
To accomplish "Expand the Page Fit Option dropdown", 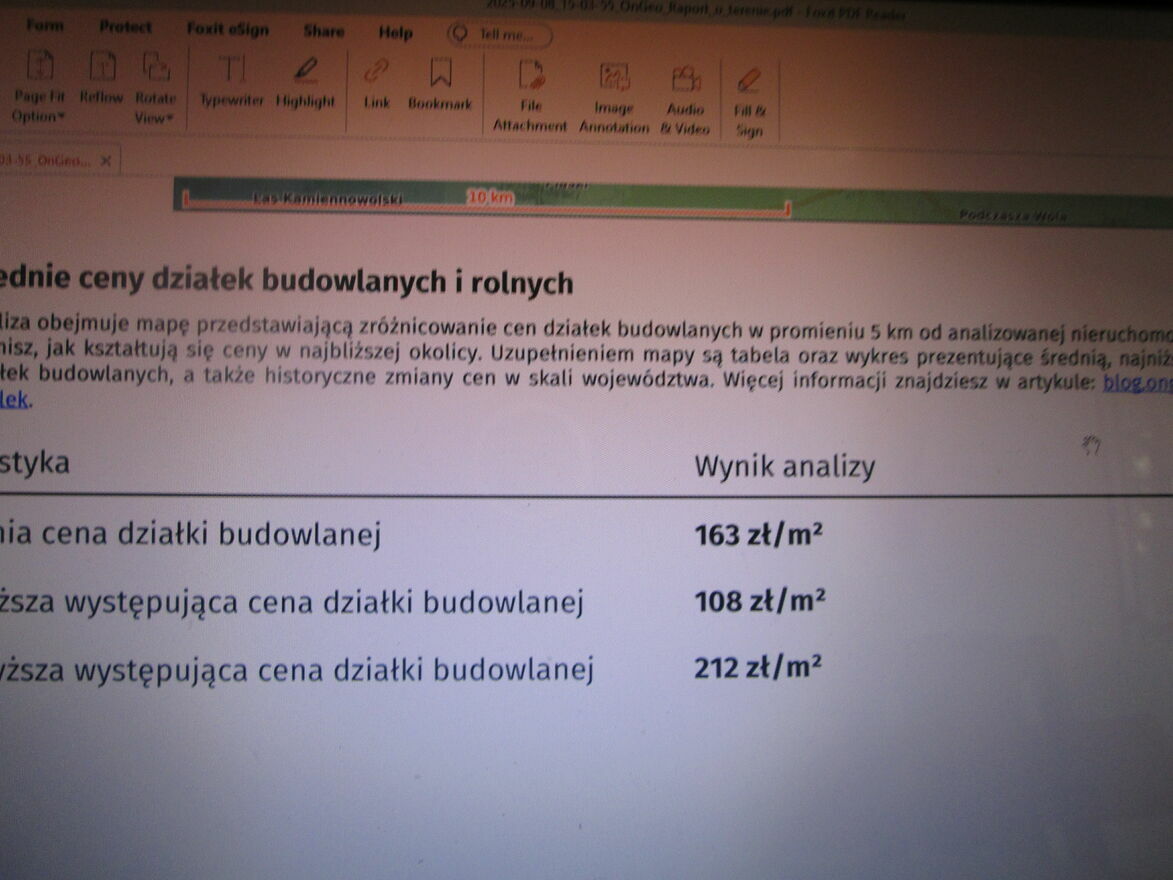I will point(39,115).
